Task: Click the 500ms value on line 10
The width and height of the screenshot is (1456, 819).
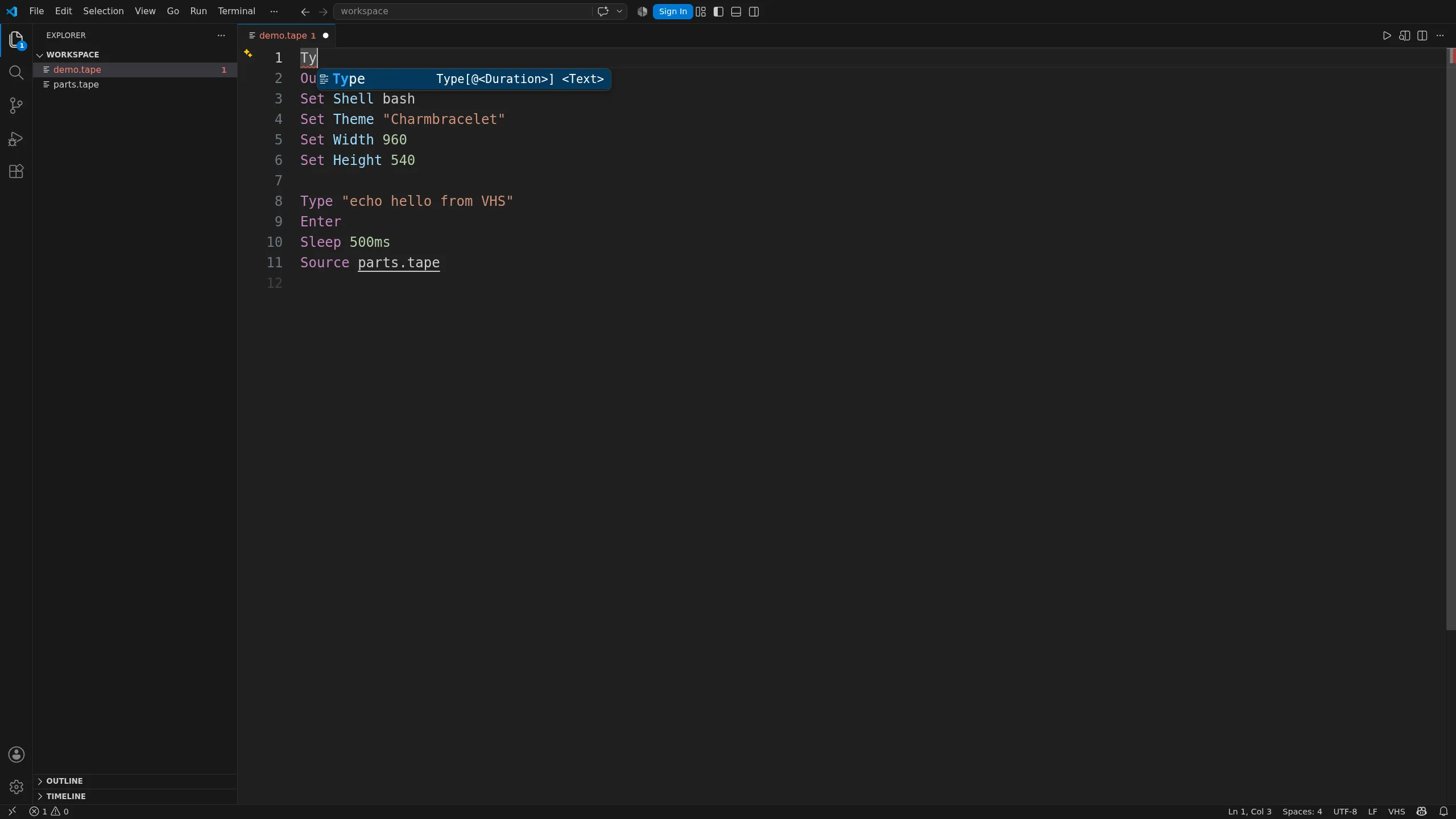Action: [x=370, y=242]
